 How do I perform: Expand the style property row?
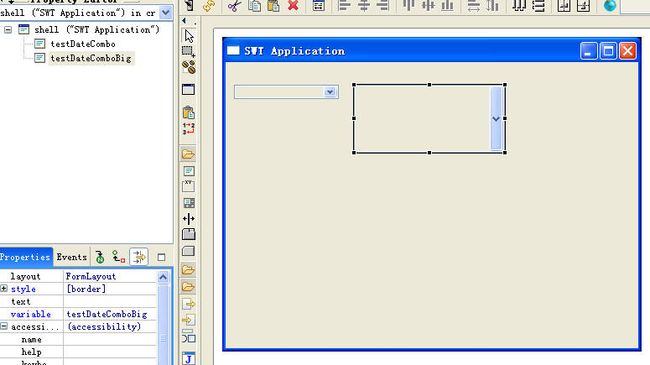(4, 288)
